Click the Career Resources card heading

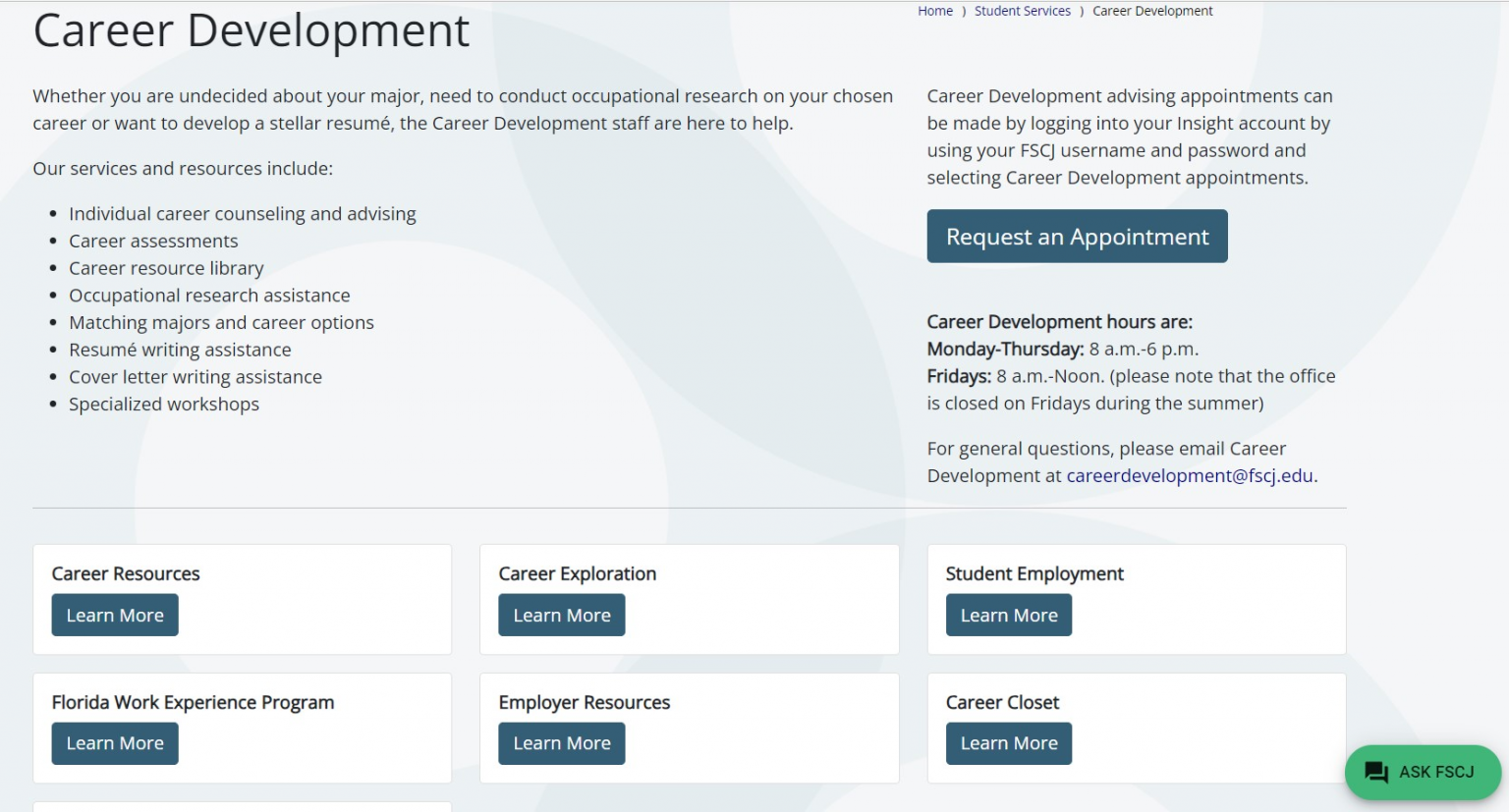tap(126, 574)
